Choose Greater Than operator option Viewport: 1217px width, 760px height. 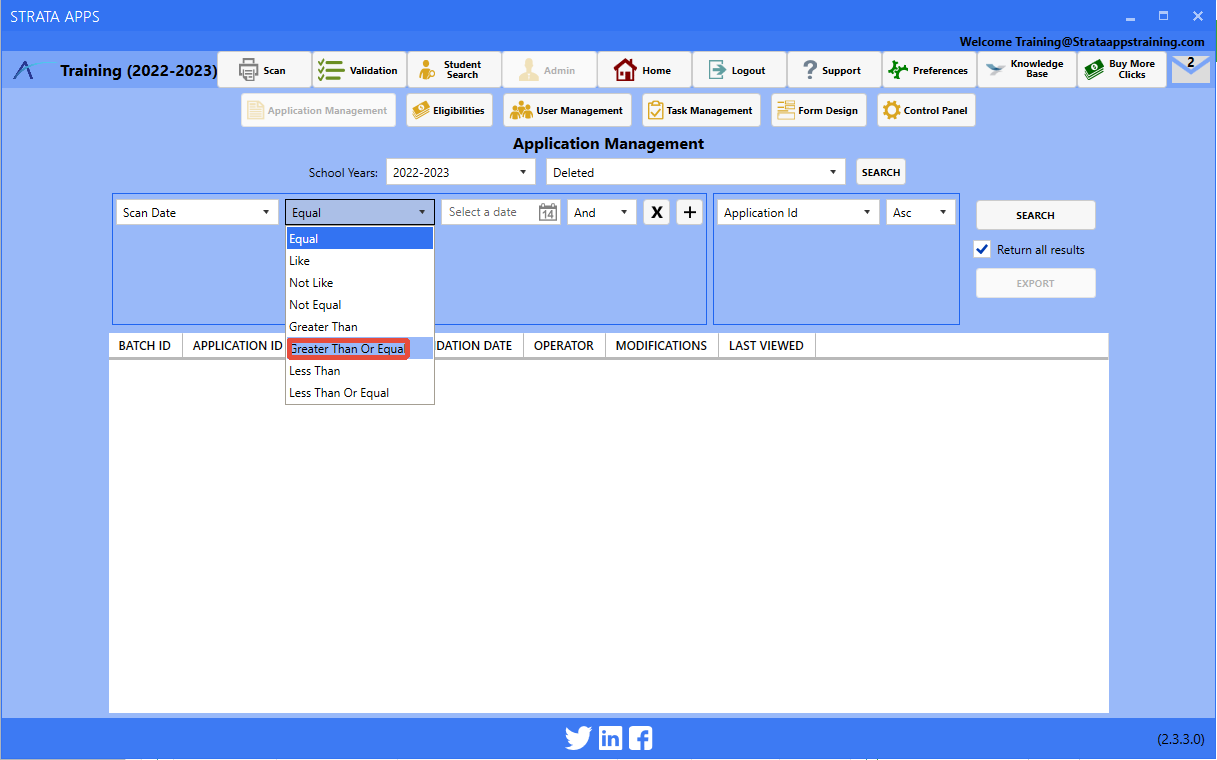click(x=360, y=326)
